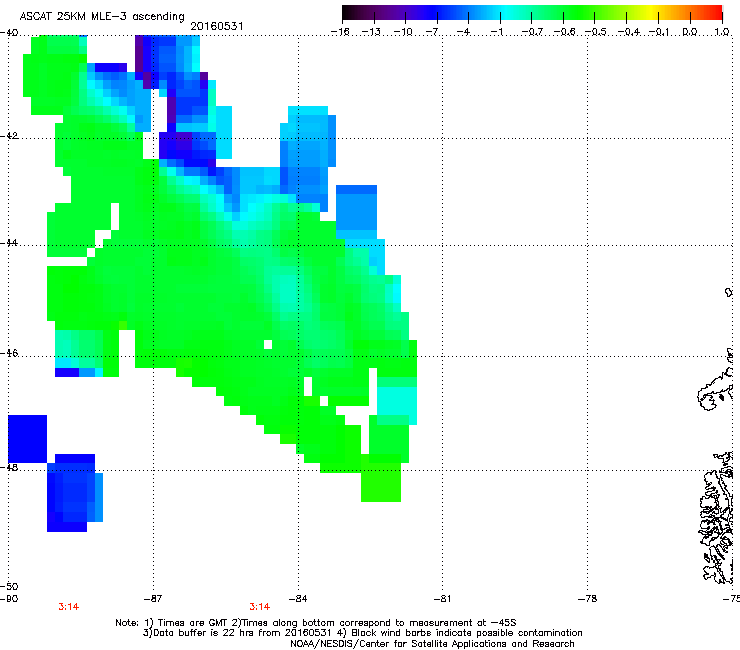The image size is (740, 650).
Task: Click the "-13" color scale label
Action: (x=371, y=32)
